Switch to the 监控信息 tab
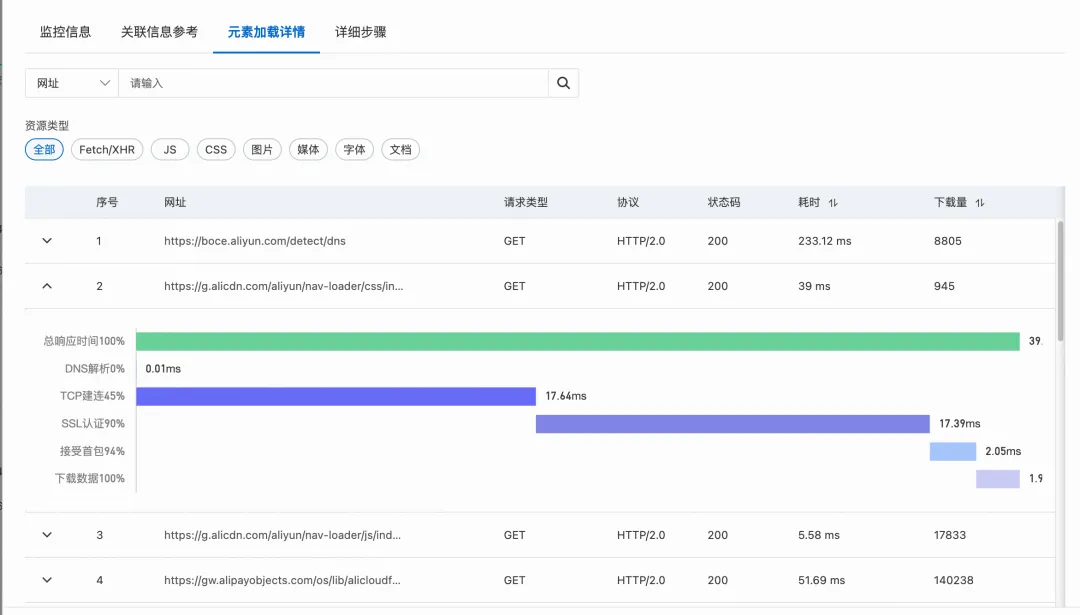 pos(65,32)
